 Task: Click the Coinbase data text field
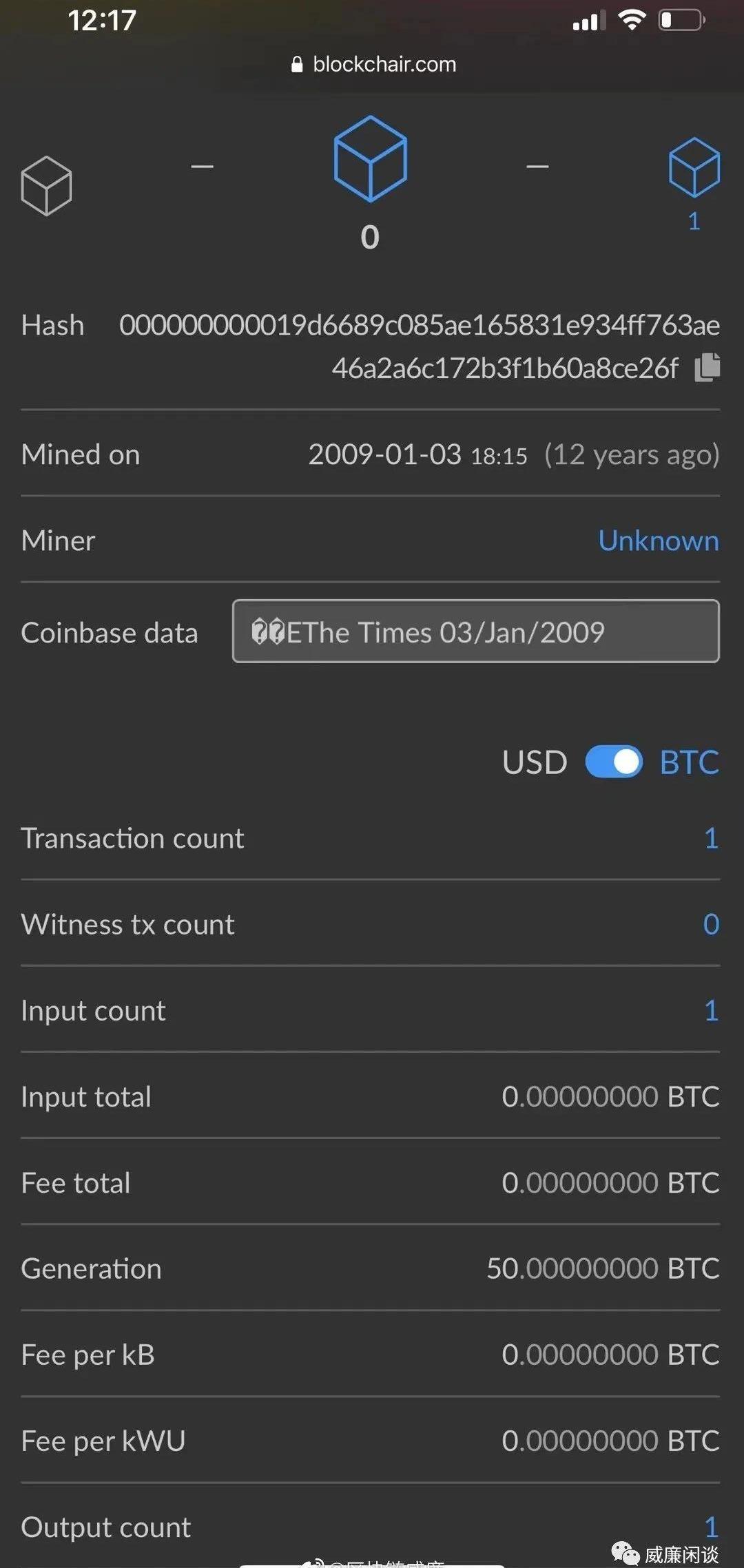coord(475,631)
